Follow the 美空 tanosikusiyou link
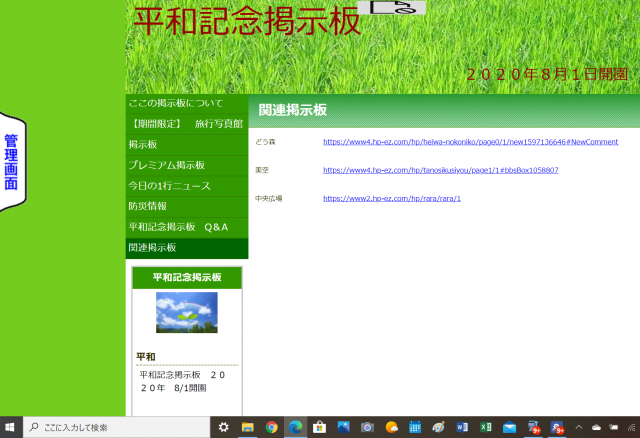 pyautogui.click(x=440, y=170)
